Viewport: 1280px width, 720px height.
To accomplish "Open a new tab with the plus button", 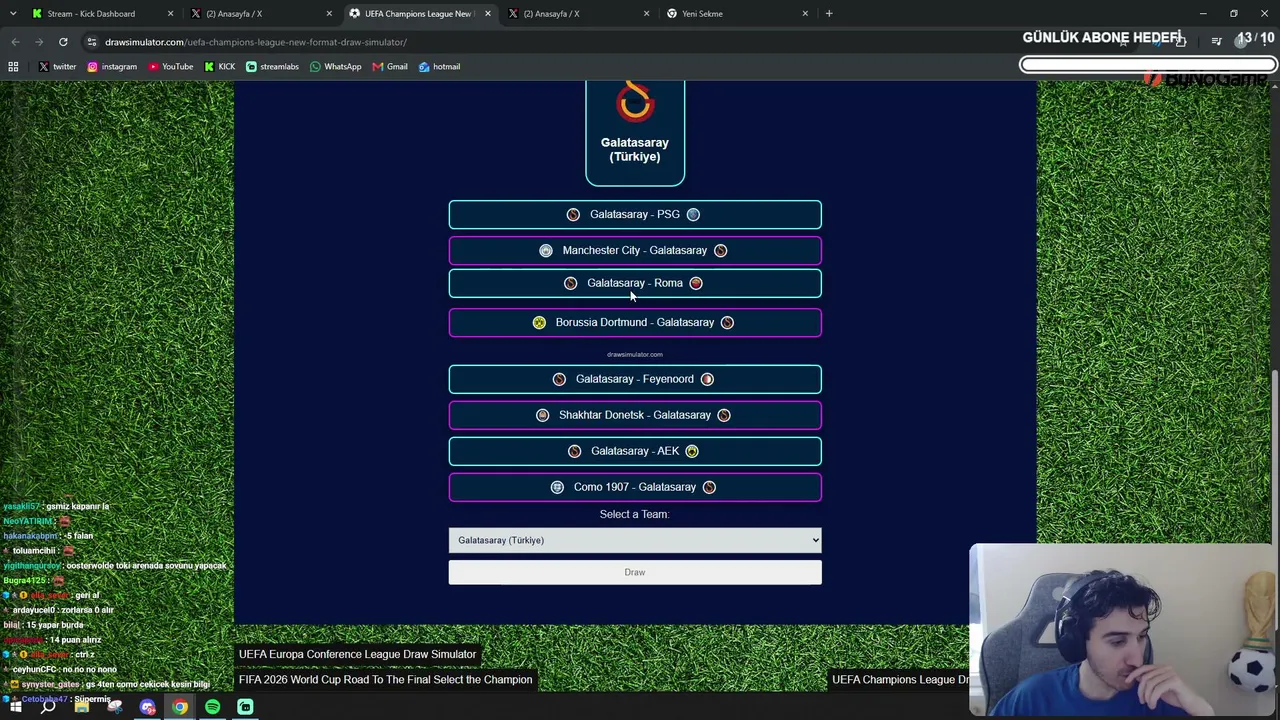I will click(x=829, y=13).
